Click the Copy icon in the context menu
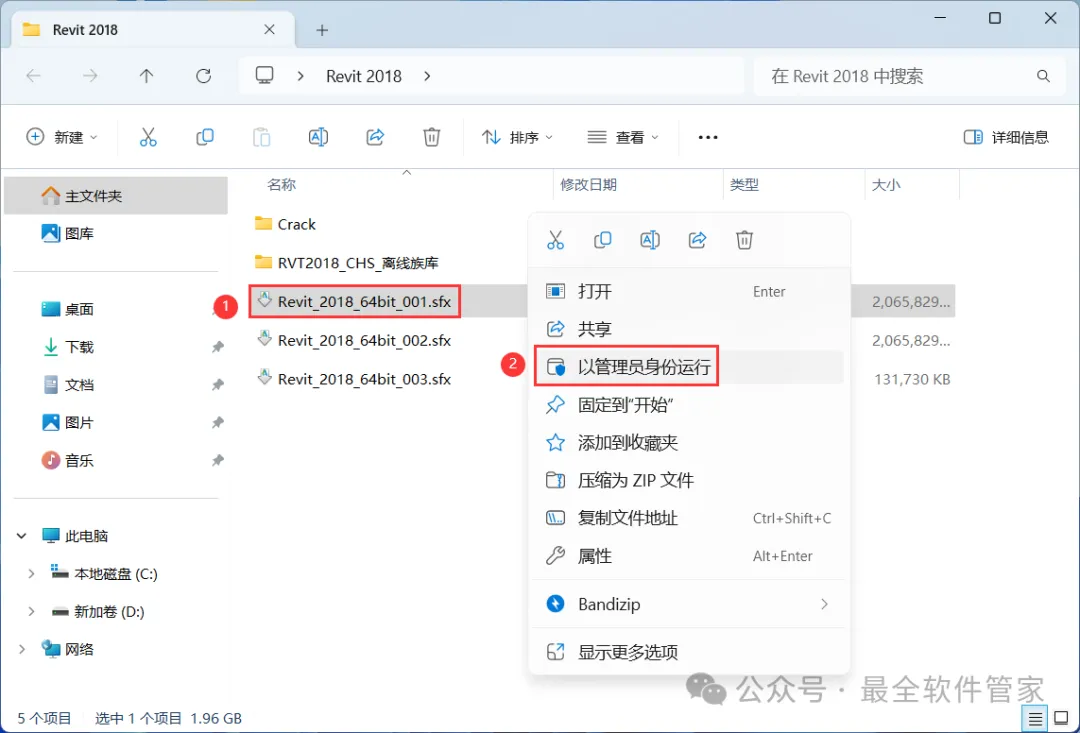The image size is (1080, 733). click(x=603, y=240)
